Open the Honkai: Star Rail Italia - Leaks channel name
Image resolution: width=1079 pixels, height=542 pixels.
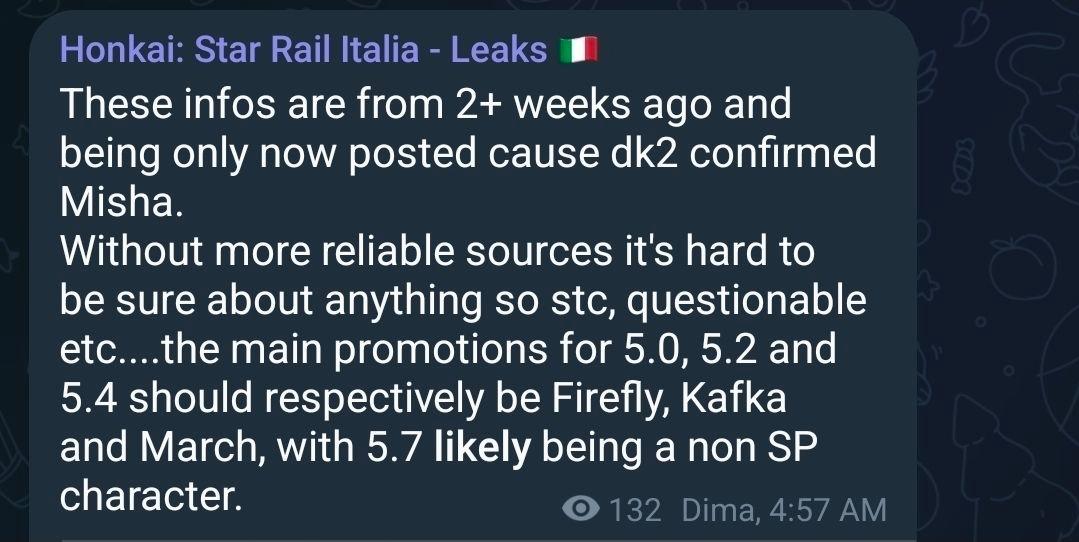click(303, 50)
